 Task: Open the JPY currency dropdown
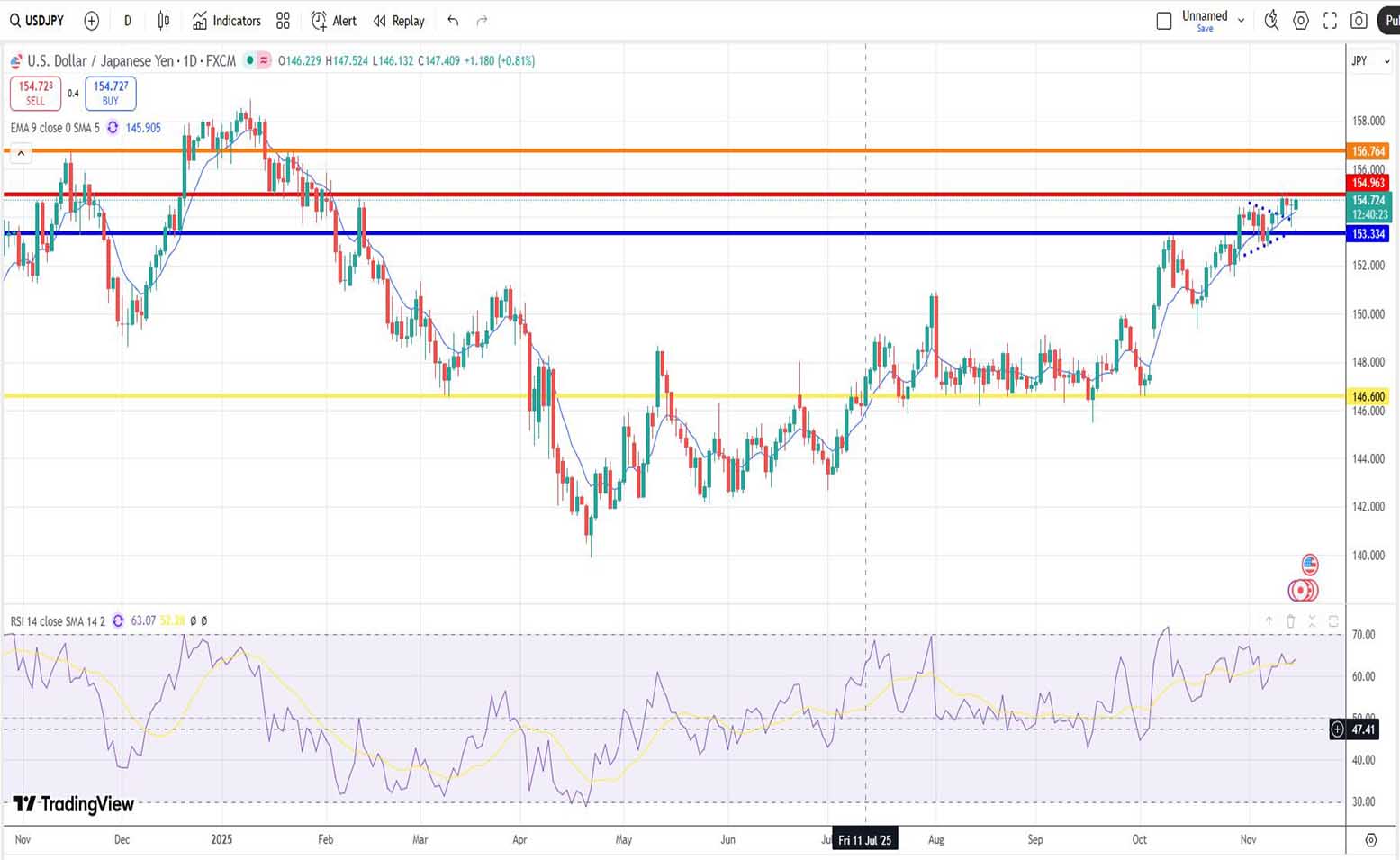click(1369, 61)
